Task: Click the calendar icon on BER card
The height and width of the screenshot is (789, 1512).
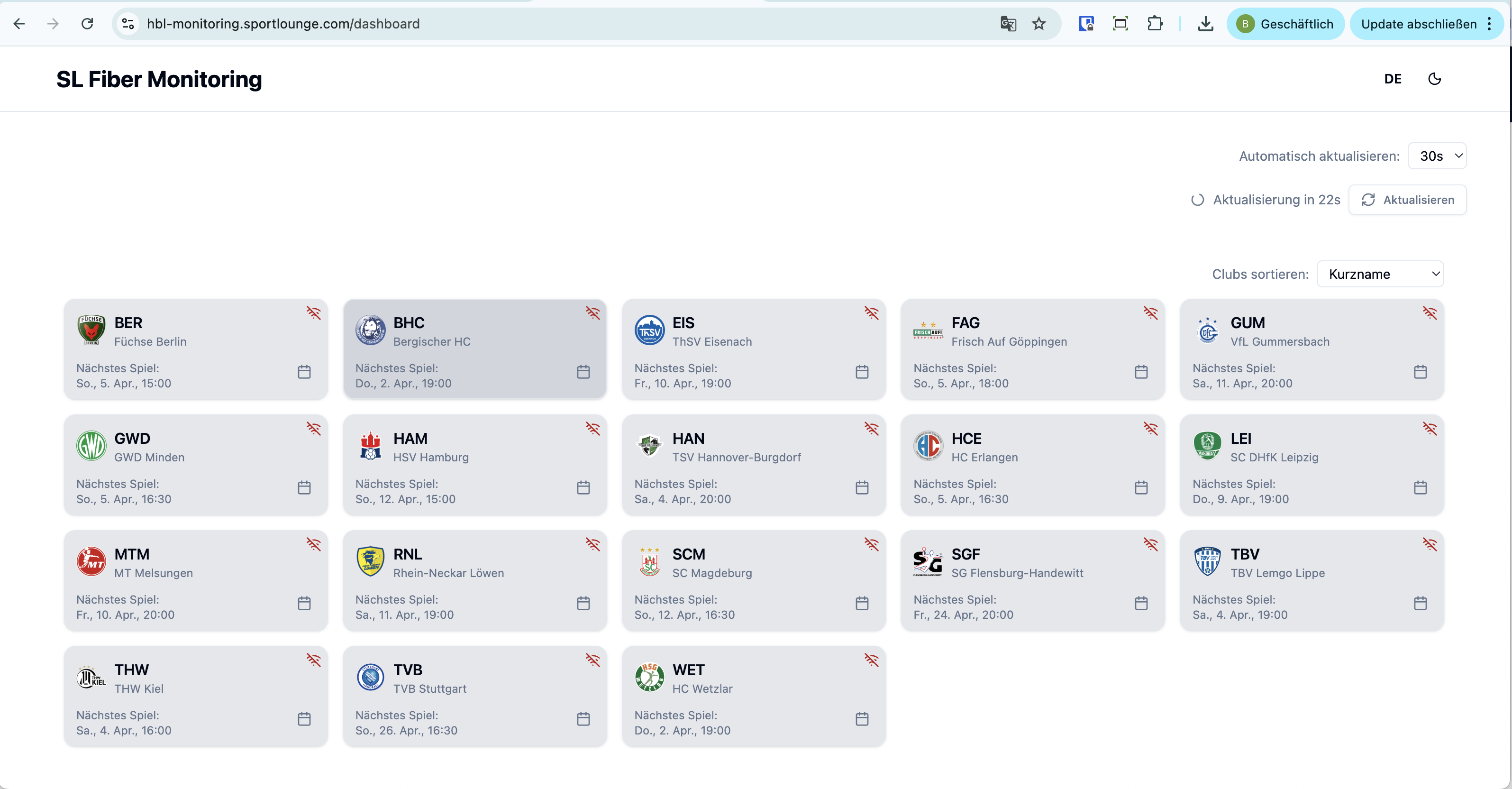Action: point(303,372)
